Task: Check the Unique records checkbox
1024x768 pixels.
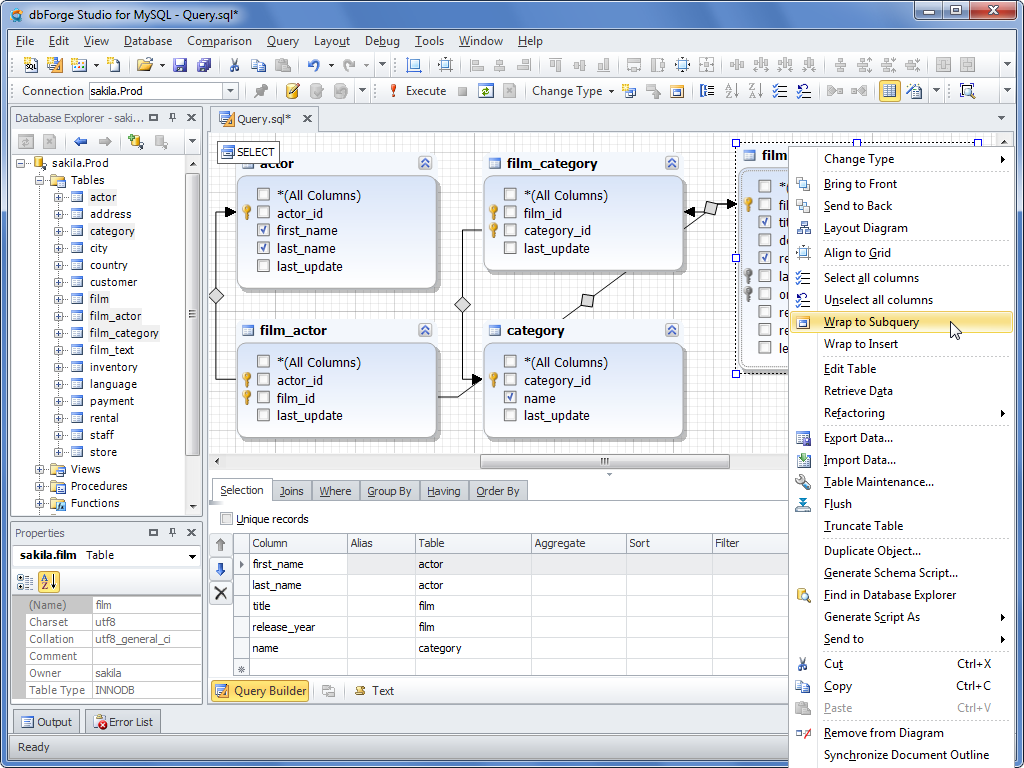Action: 226,519
